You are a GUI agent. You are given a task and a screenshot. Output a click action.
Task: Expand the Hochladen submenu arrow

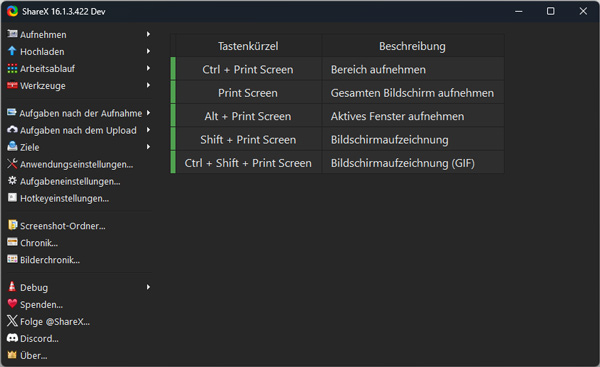coord(148,51)
